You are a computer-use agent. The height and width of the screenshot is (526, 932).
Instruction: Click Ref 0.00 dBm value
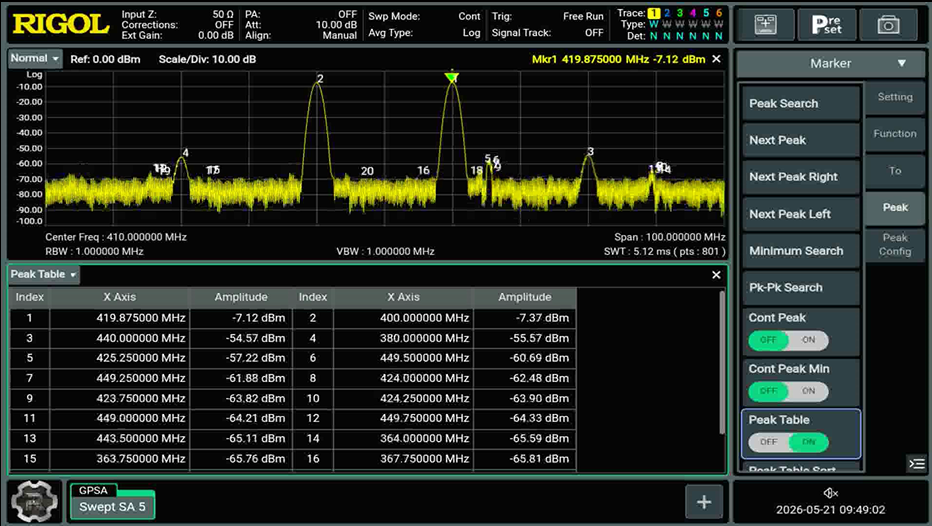pos(105,59)
